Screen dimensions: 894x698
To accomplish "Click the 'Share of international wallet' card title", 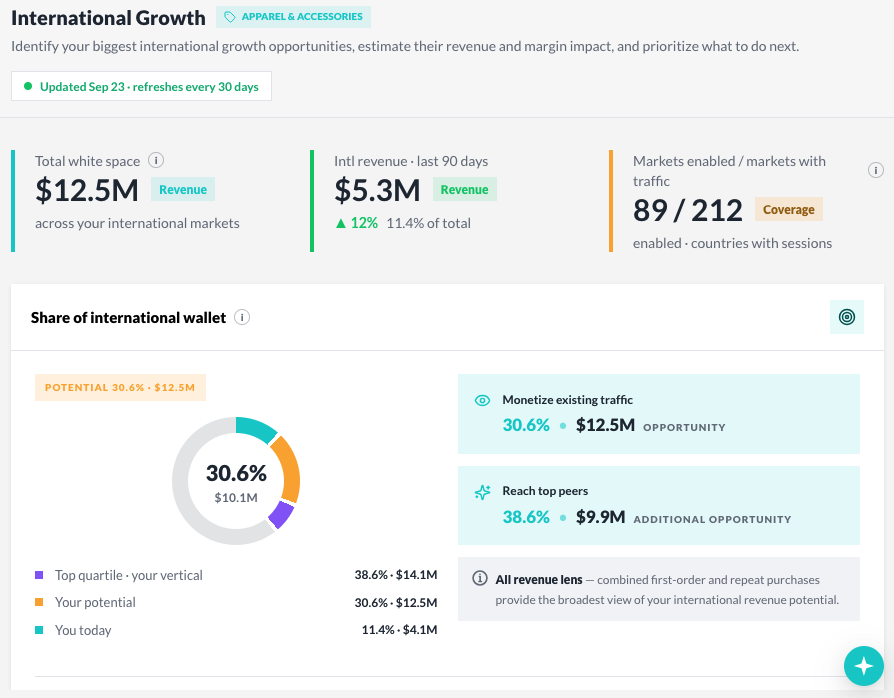I will (128, 318).
